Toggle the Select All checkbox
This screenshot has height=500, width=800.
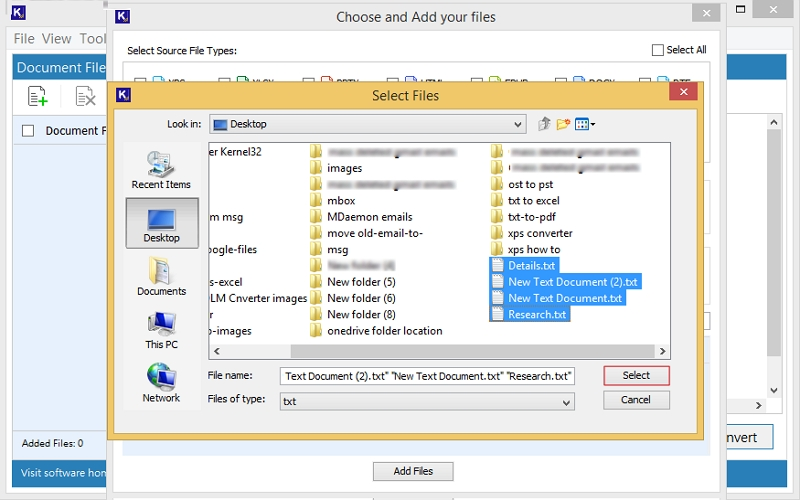(x=658, y=50)
